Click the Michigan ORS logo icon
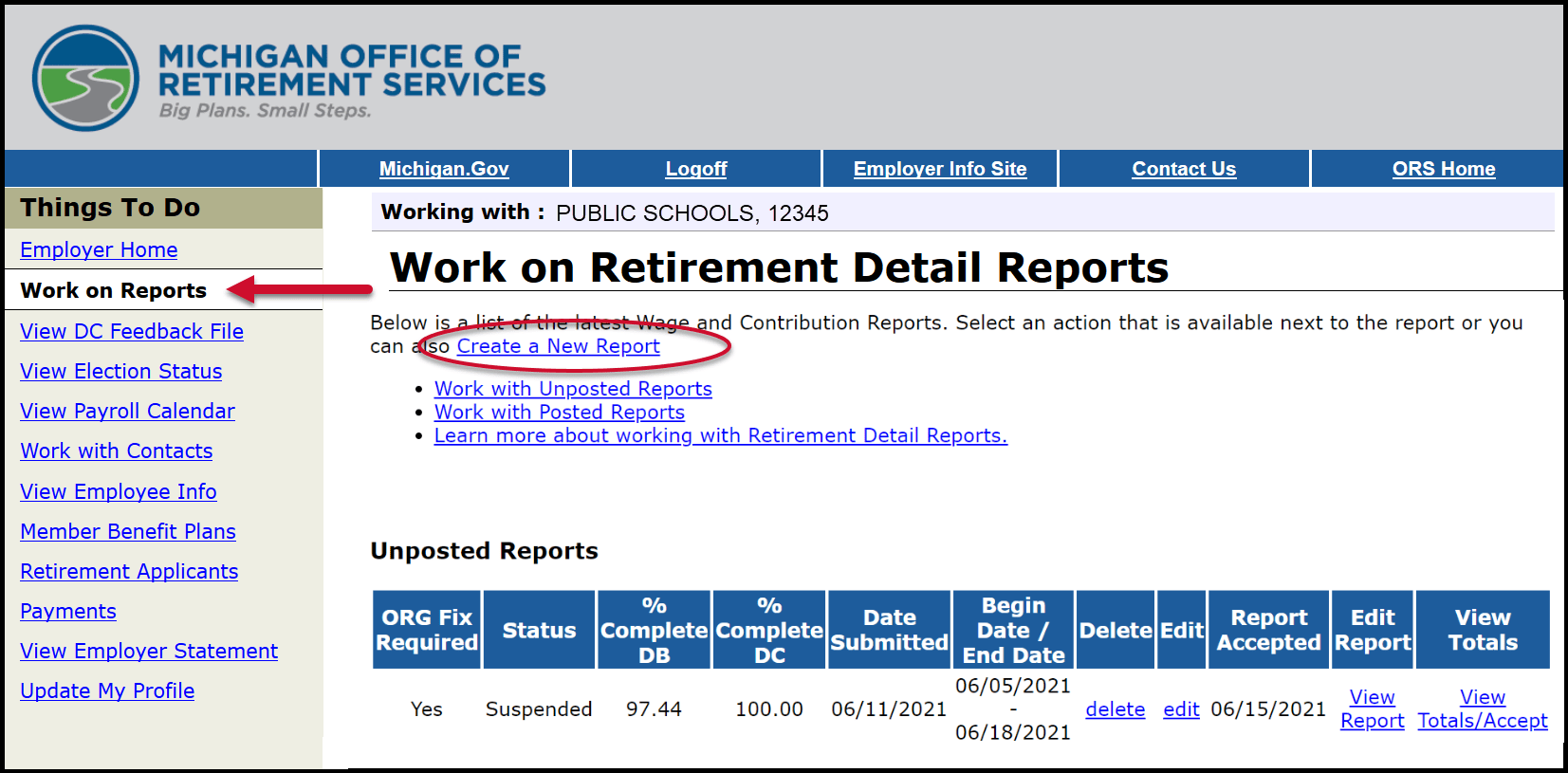1568x773 pixels. tap(85, 78)
